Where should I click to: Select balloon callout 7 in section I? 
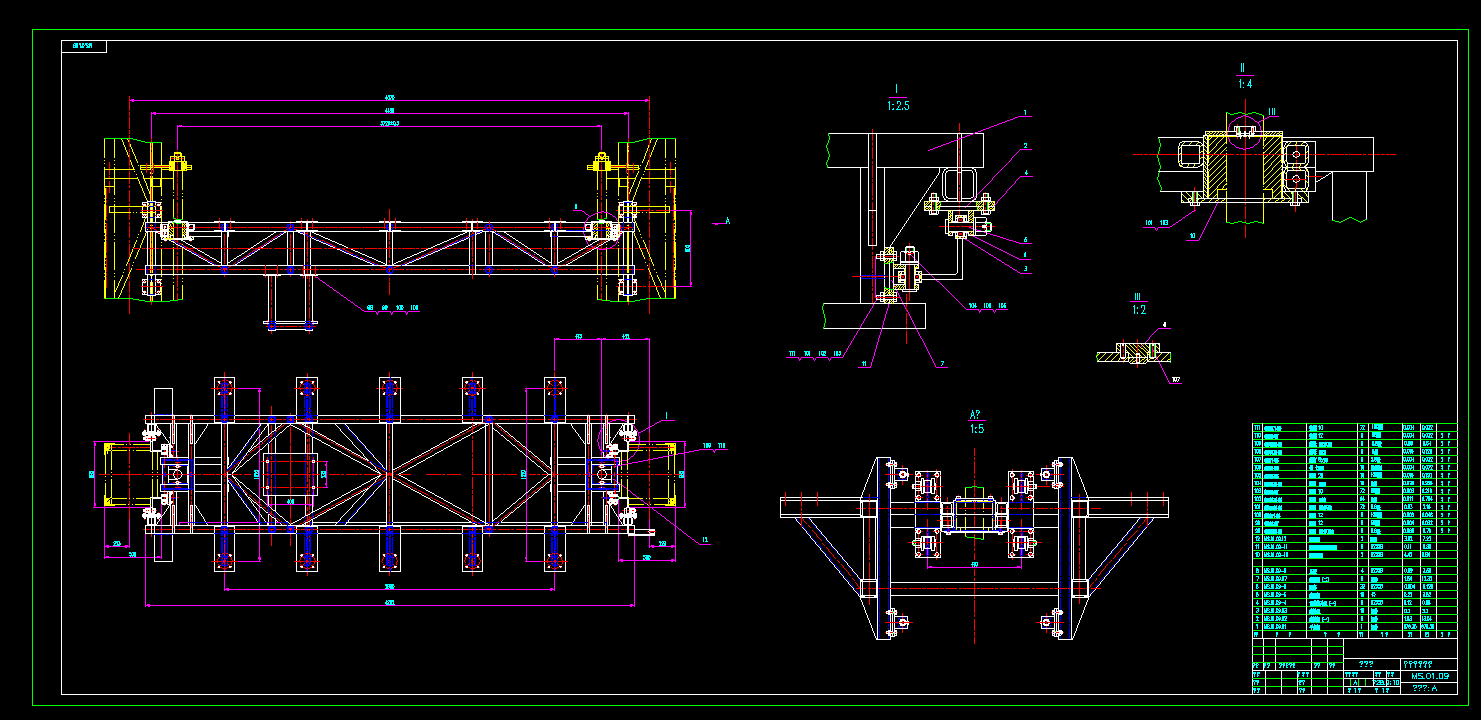tap(943, 362)
